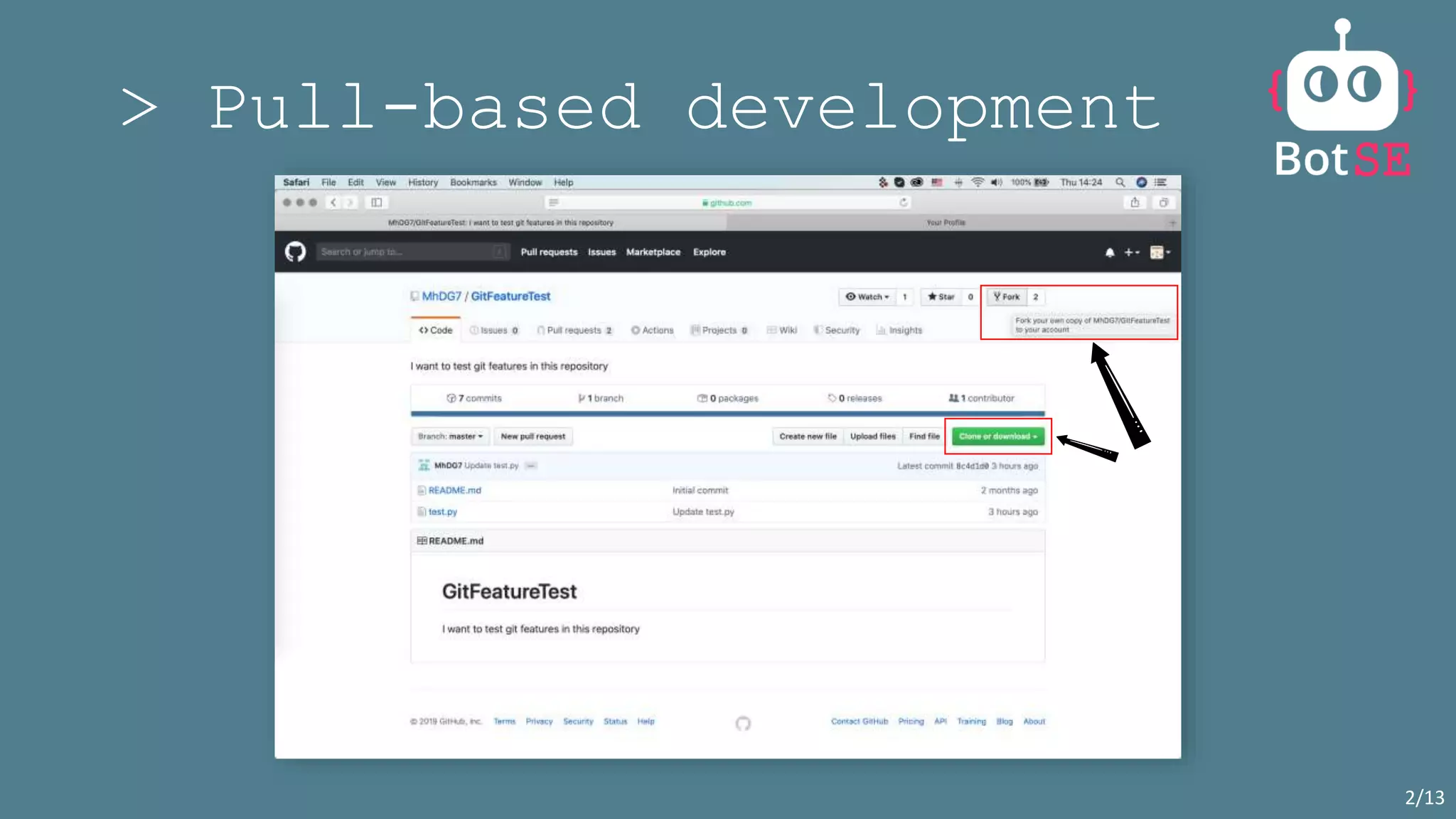1456x819 pixels.
Task: Click the US flag input source icon
Action: pos(937,182)
